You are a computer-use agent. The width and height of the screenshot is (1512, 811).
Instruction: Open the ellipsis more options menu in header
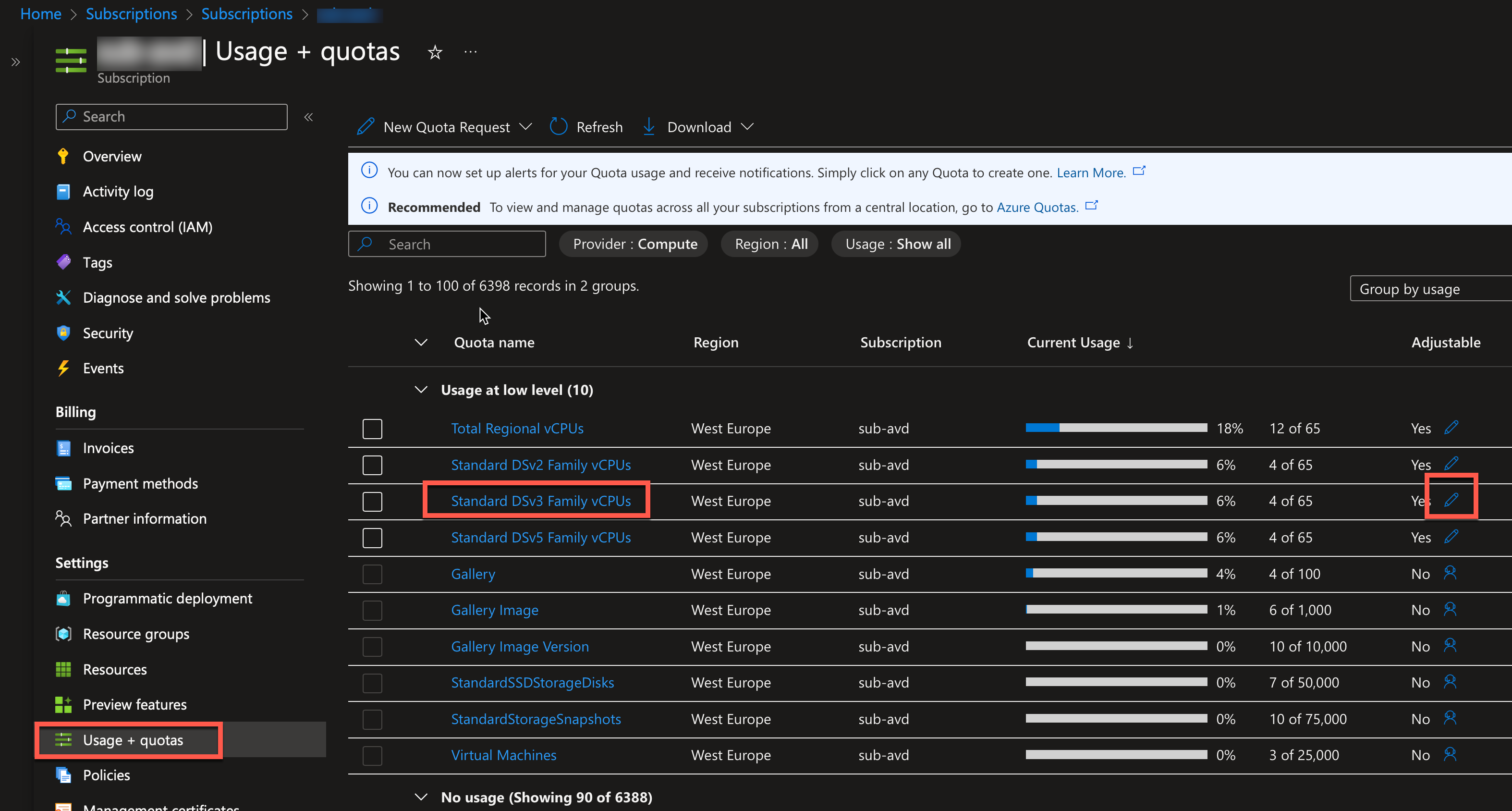(470, 52)
